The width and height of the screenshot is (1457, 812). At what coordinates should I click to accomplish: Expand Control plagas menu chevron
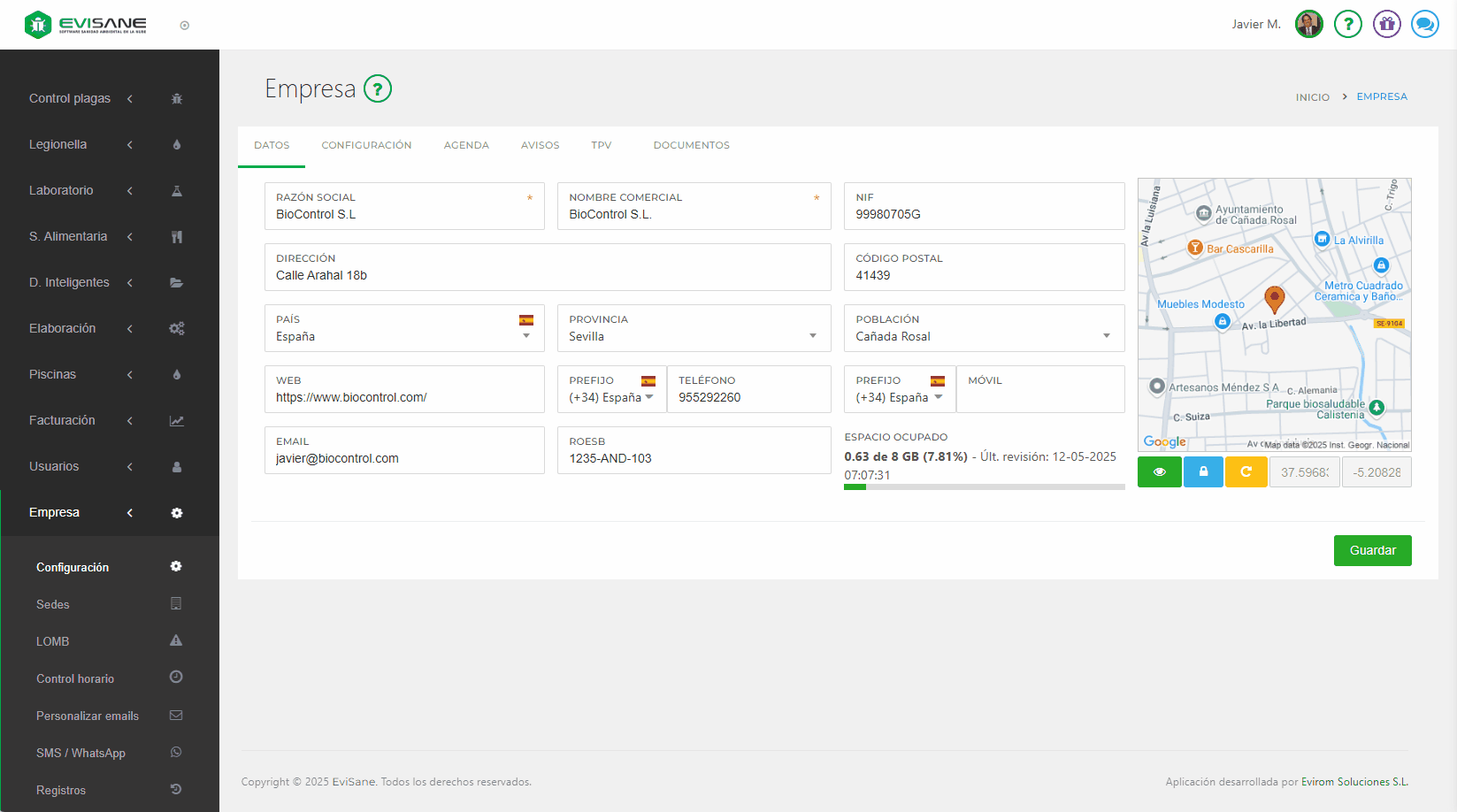tap(130, 98)
